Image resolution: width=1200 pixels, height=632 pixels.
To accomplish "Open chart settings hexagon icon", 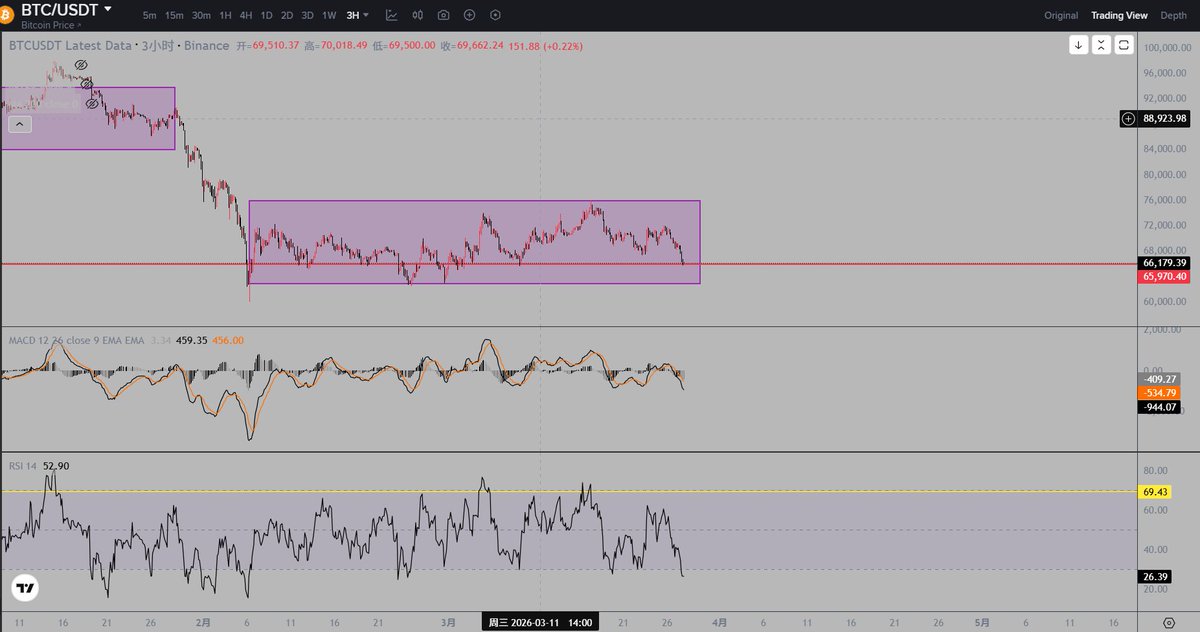I will coord(495,15).
